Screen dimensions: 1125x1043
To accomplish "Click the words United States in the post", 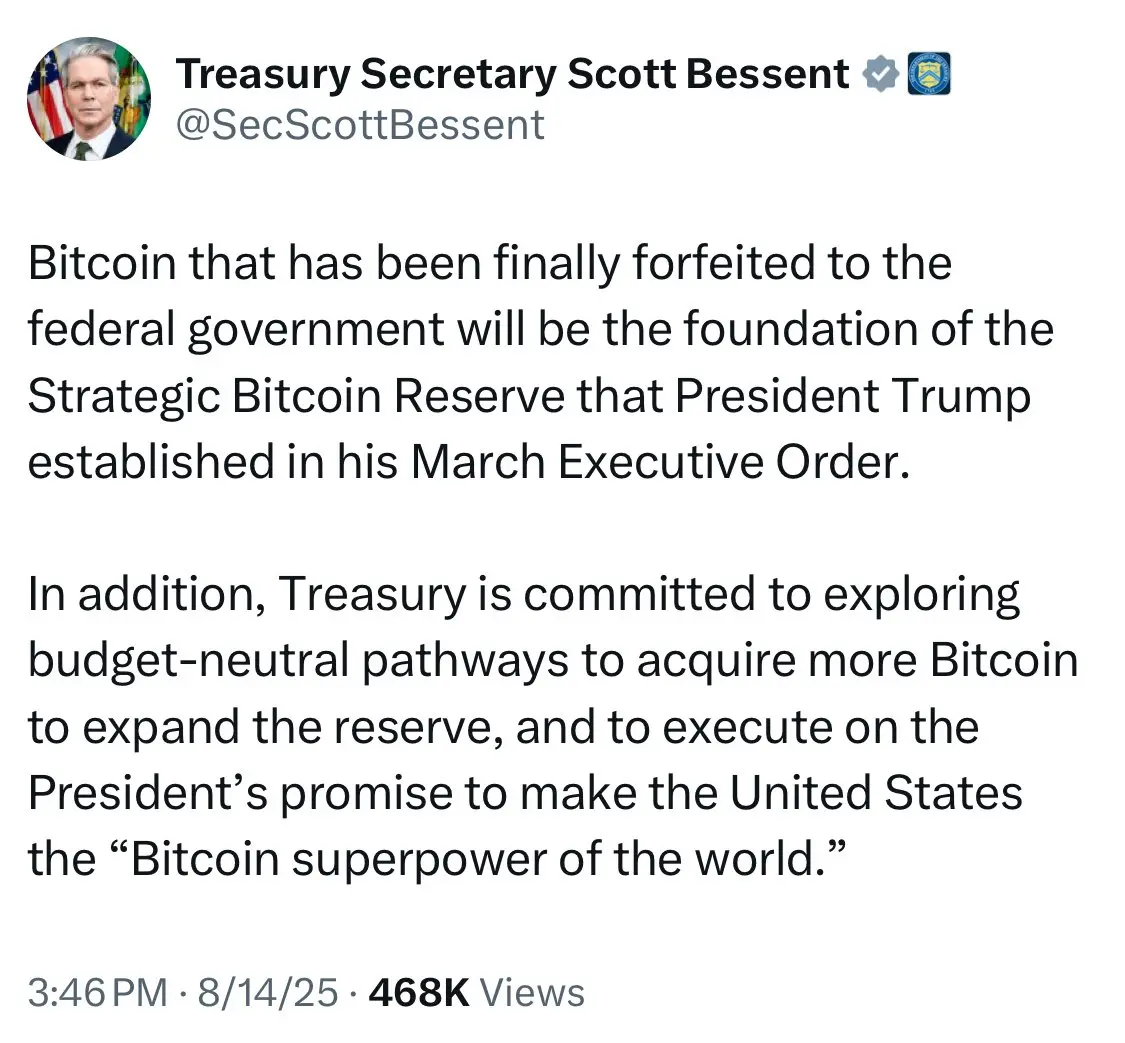I will click(876, 793).
